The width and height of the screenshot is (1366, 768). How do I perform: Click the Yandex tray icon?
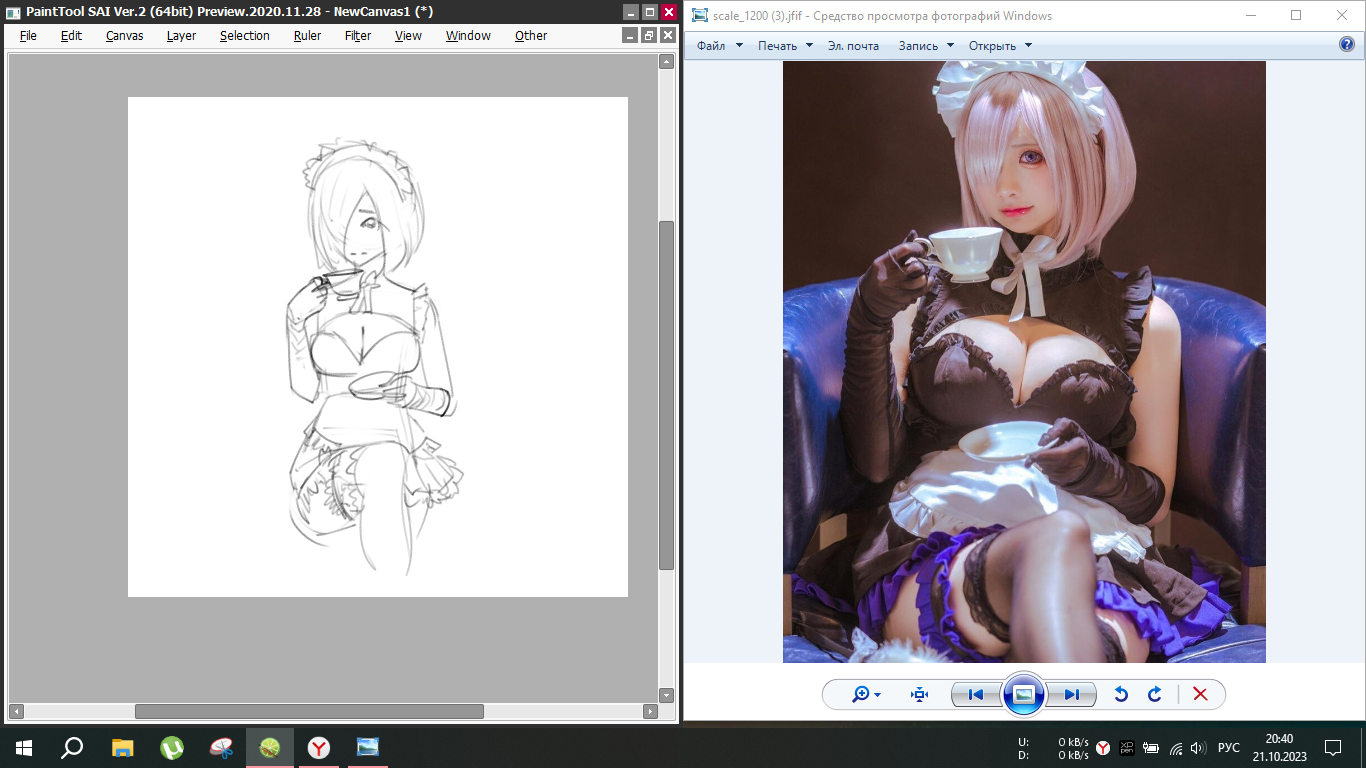point(1103,748)
